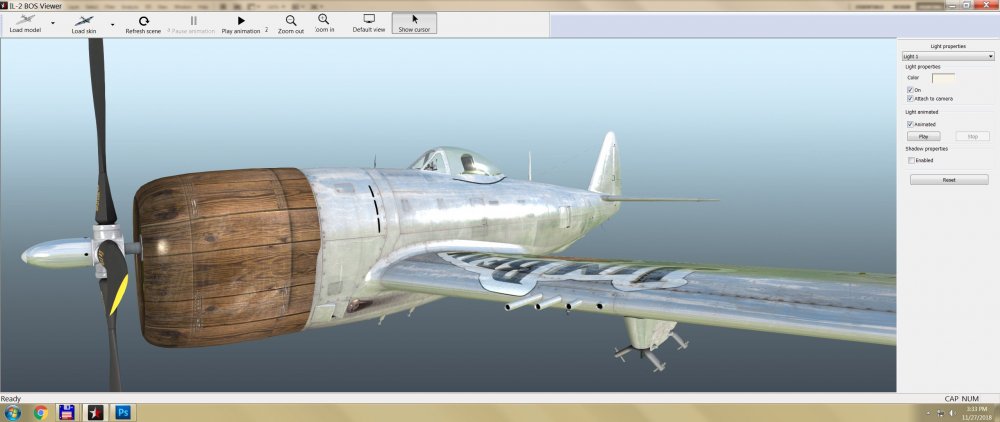Uncheck Attach to camera
The width and height of the screenshot is (1000, 422).
coord(910,99)
